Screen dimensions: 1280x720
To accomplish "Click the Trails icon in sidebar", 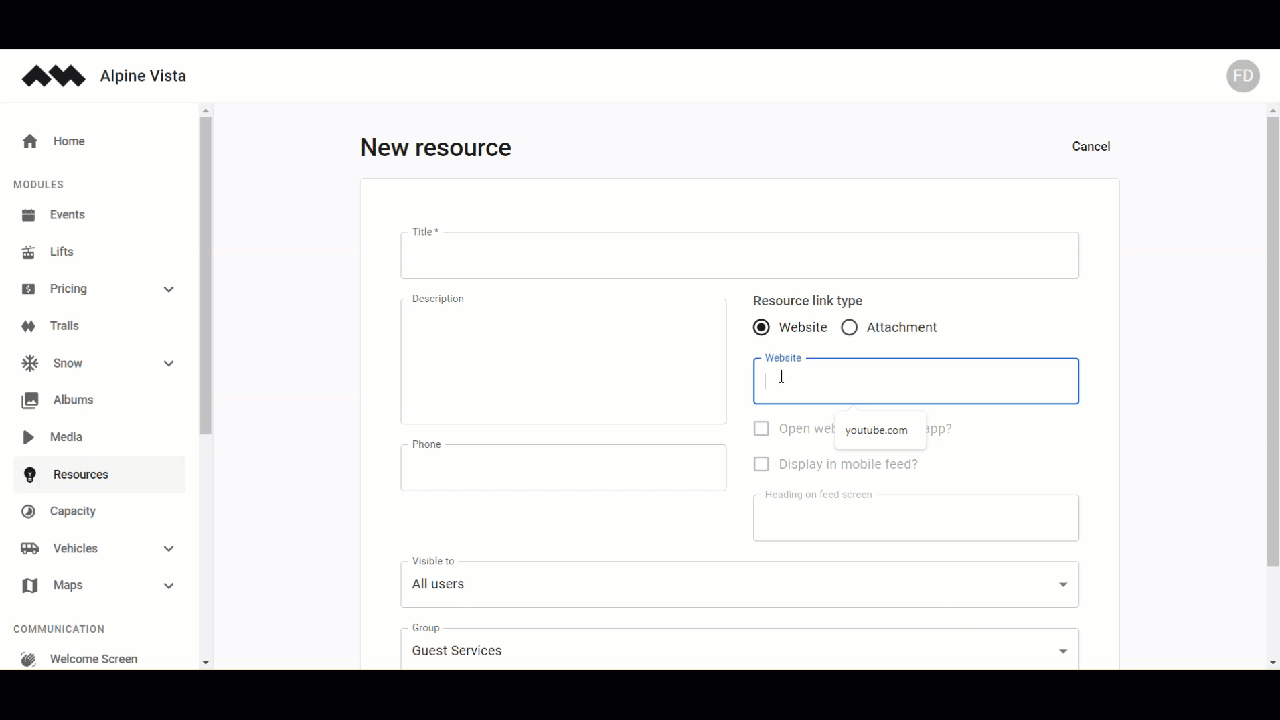I will (28, 326).
